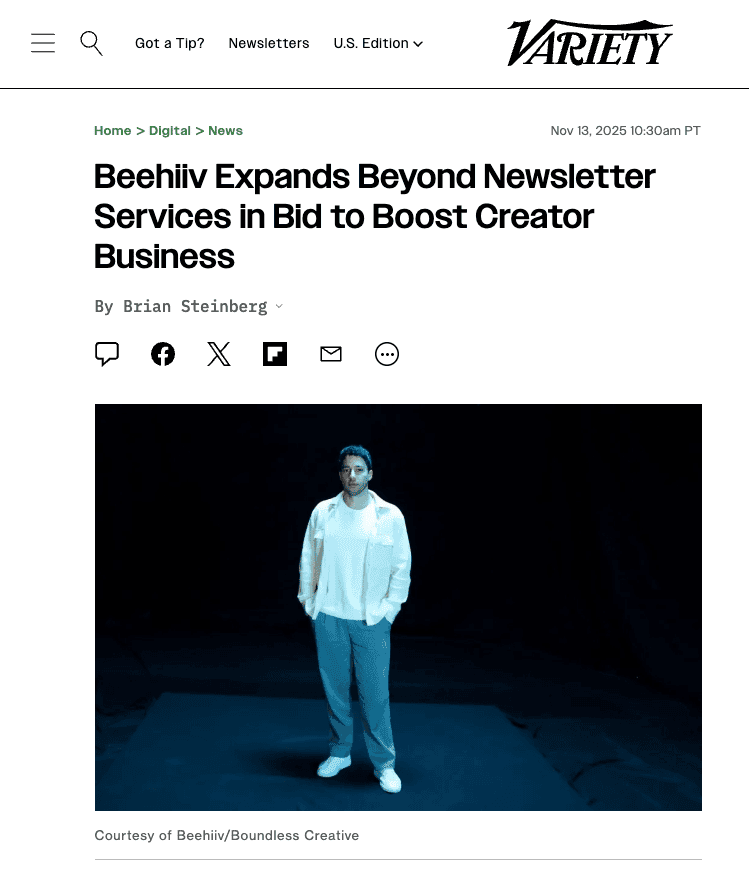This screenshot has width=749, height=873.
Task: Click the Got a Tip? link
Action: point(170,43)
